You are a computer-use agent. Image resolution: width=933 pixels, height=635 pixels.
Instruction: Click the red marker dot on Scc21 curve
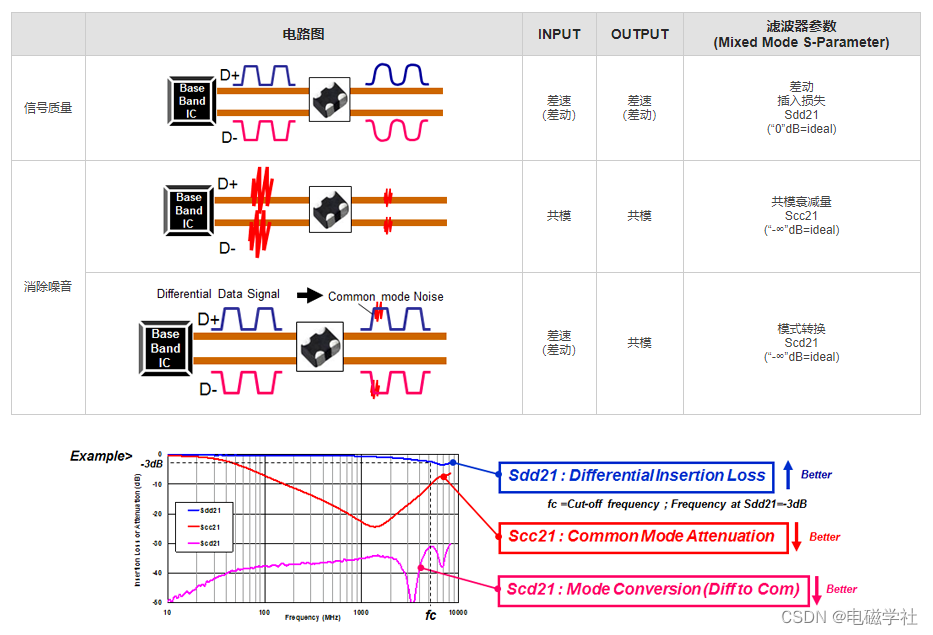coord(443,477)
